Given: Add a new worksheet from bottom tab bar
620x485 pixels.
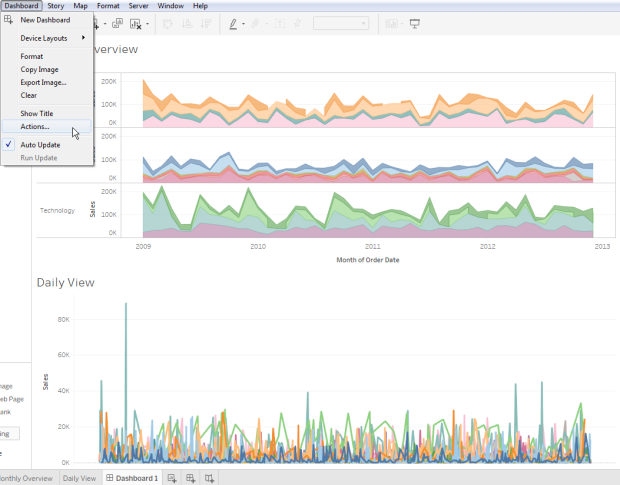Looking at the screenshot, I should (172, 479).
